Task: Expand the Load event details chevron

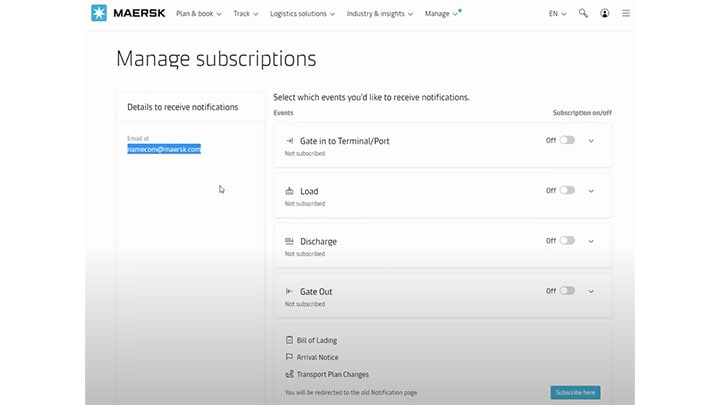Action: click(591, 191)
